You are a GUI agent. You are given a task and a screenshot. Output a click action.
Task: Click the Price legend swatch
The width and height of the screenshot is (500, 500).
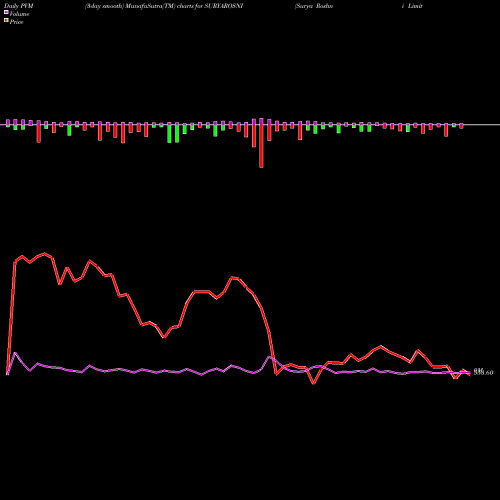(x=6, y=21)
